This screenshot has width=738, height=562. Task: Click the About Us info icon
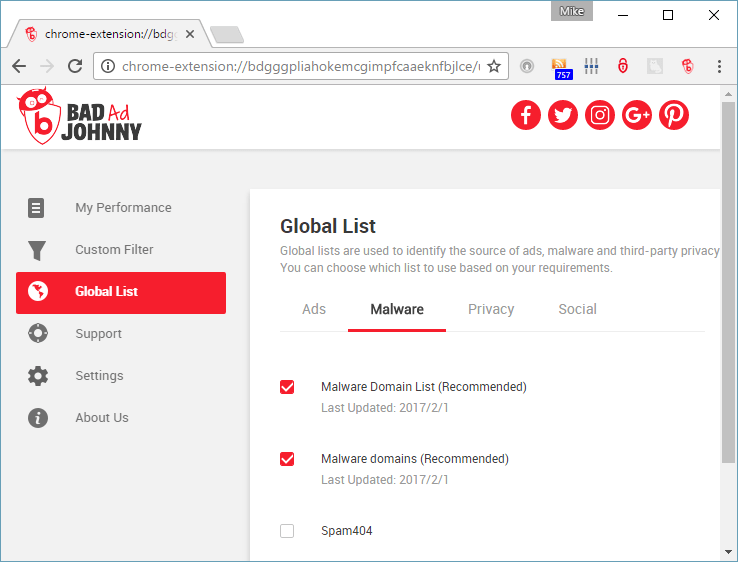(x=38, y=417)
